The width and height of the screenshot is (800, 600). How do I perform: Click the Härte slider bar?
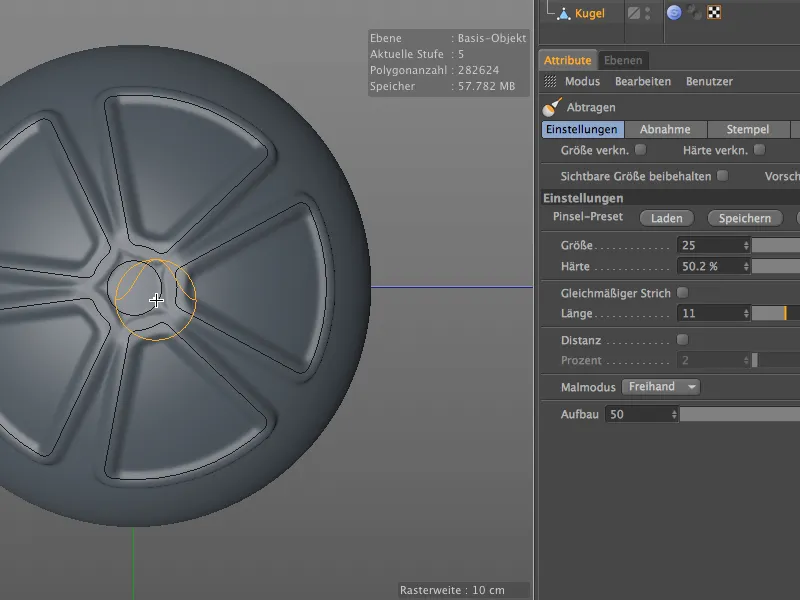pos(776,266)
